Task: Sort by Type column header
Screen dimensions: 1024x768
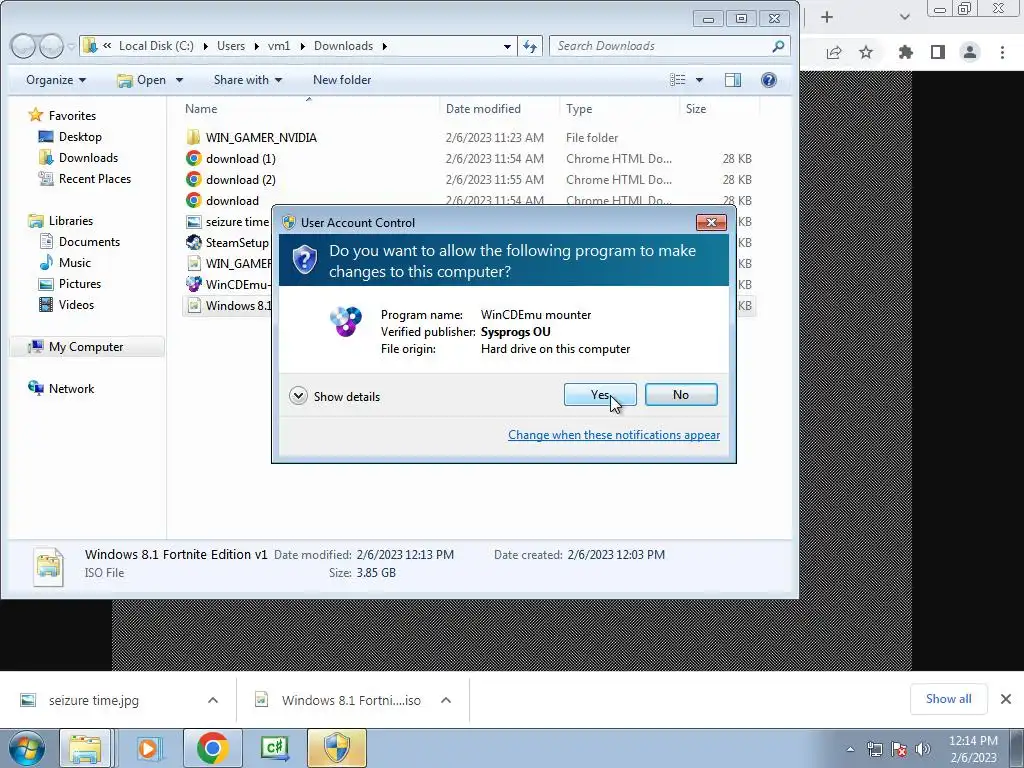Action: coord(579,108)
